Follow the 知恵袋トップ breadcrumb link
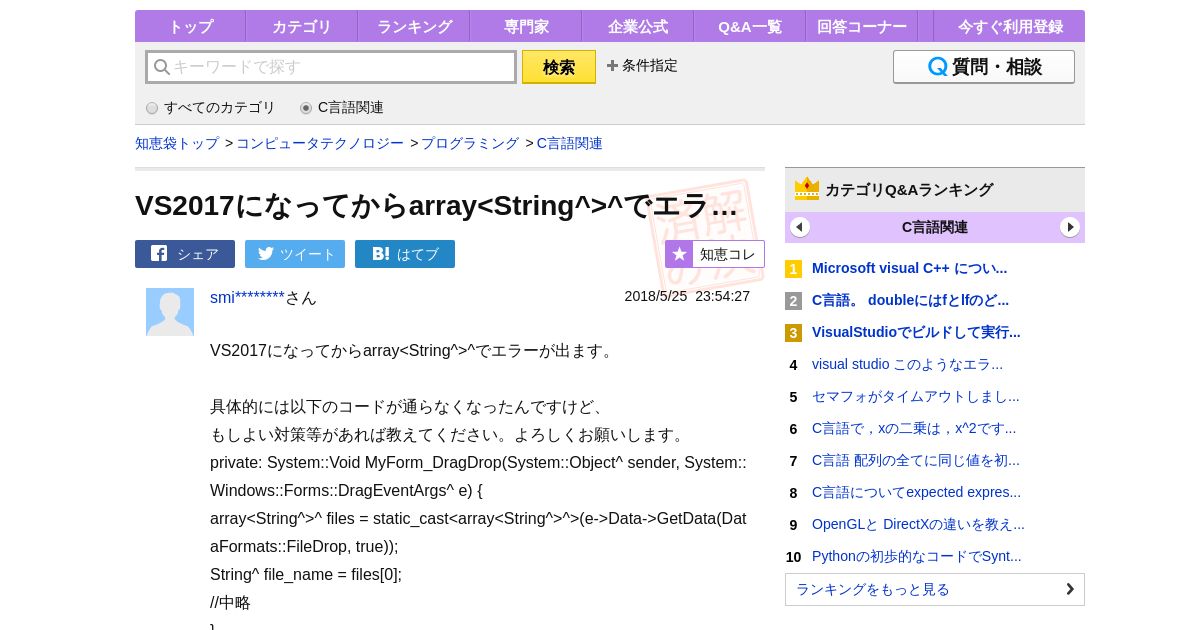The height and width of the screenshot is (630, 1200). coord(177,143)
